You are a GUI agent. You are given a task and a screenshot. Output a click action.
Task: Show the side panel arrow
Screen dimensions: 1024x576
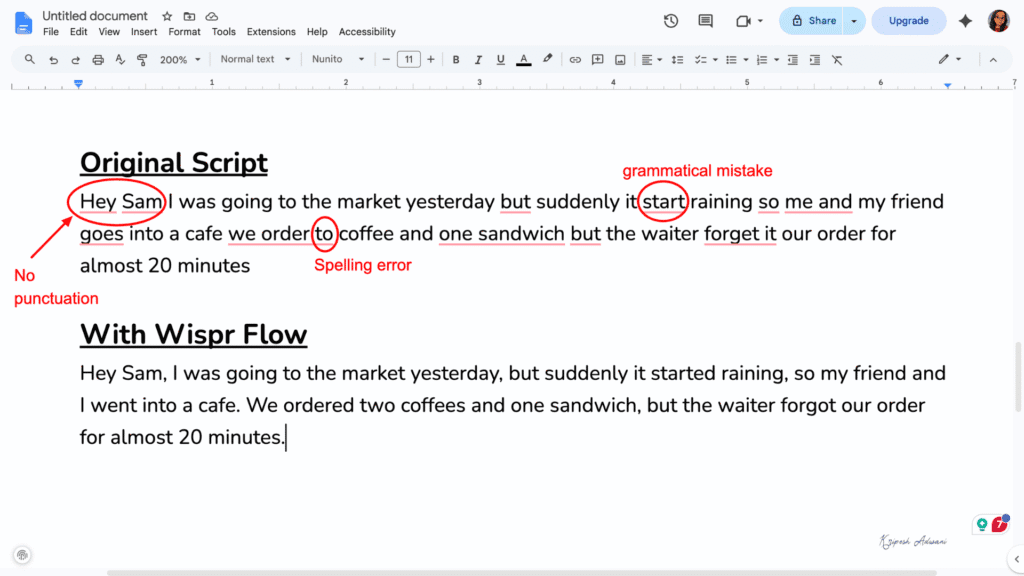1016,559
